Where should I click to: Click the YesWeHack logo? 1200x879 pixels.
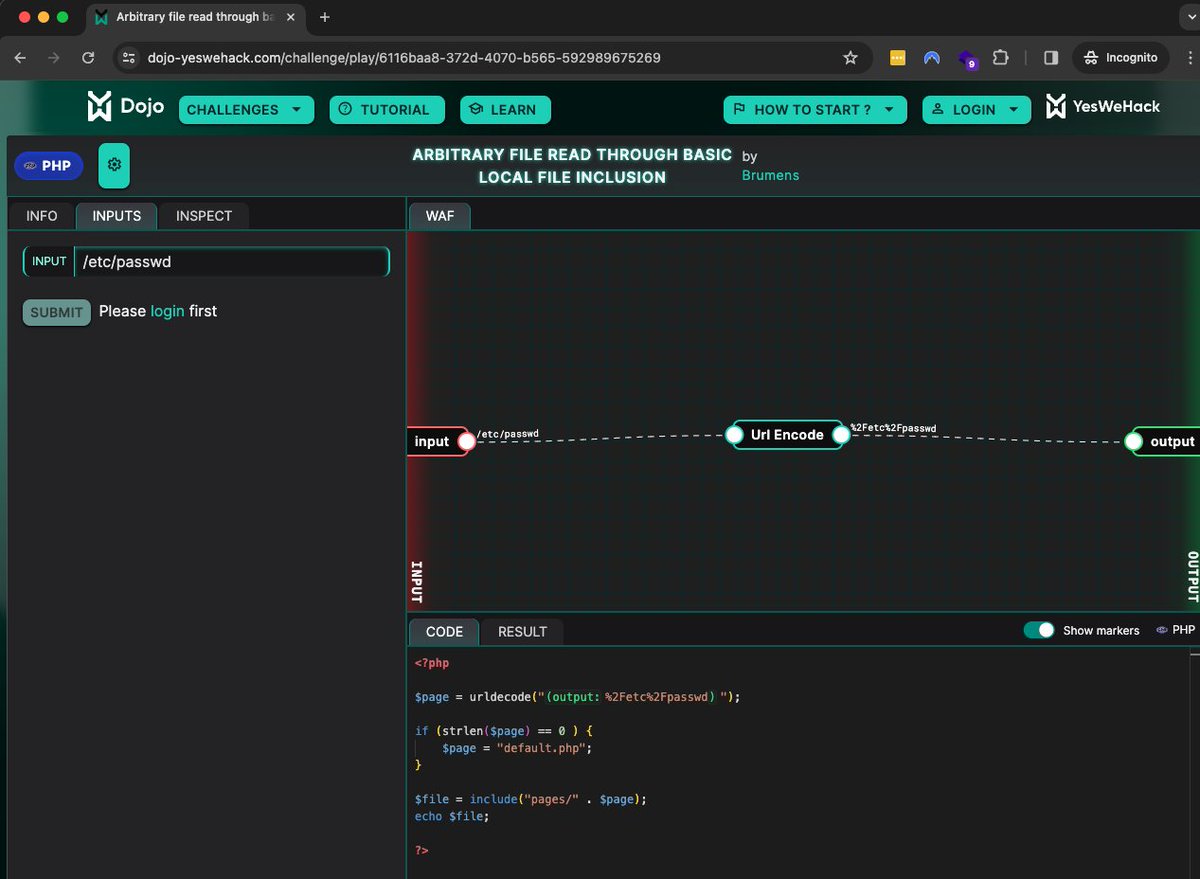click(1102, 105)
